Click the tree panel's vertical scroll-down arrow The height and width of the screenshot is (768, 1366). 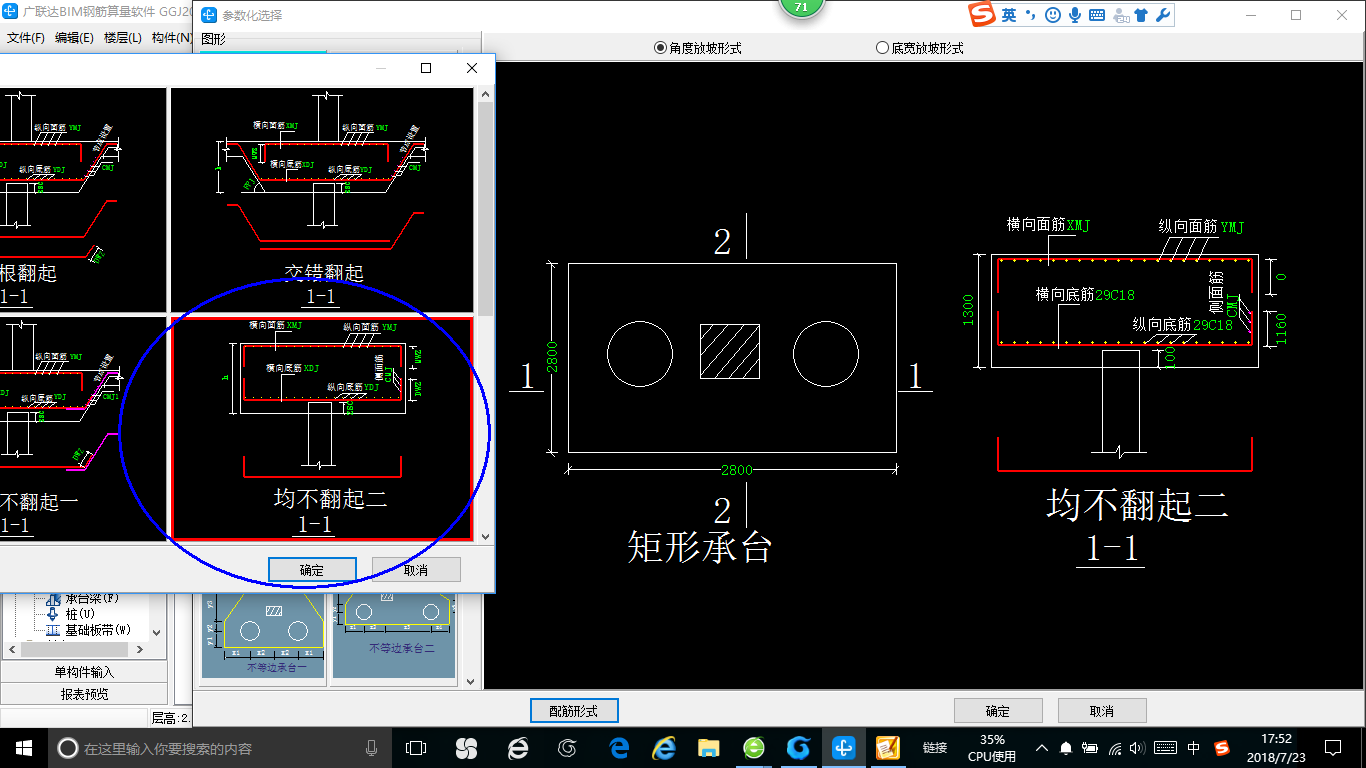click(157, 632)
